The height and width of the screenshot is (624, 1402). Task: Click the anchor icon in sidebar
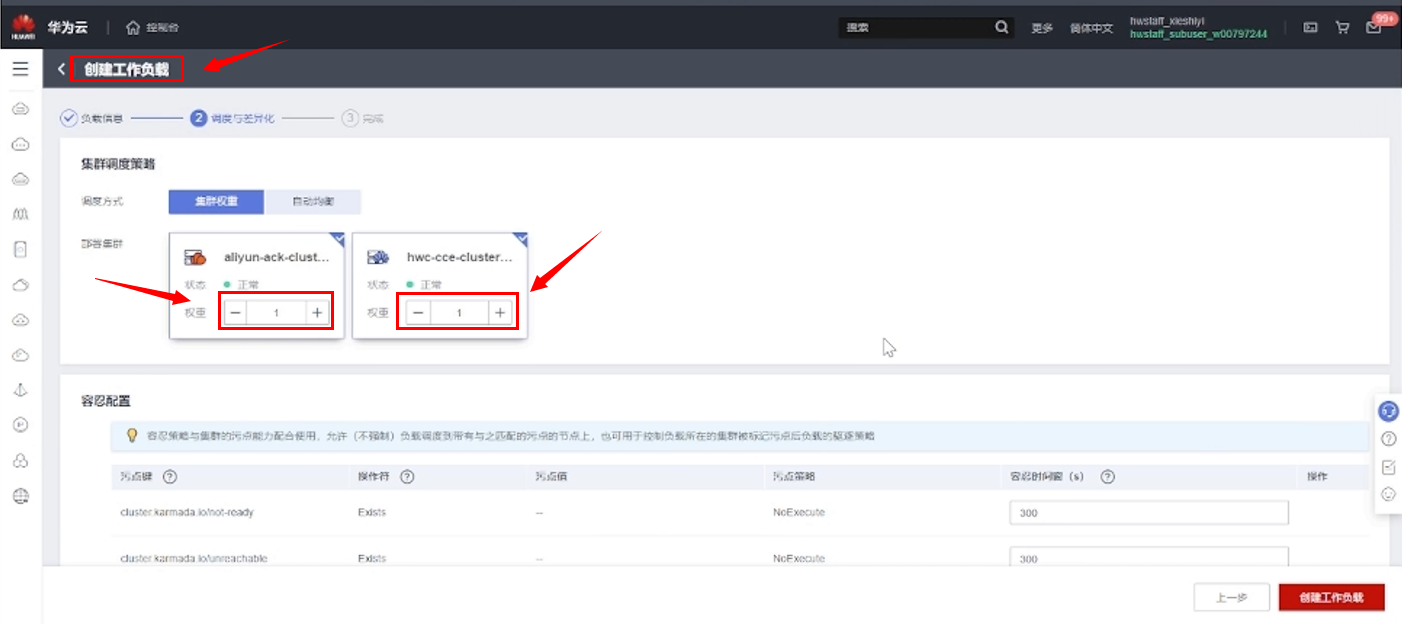coord(20,390)
